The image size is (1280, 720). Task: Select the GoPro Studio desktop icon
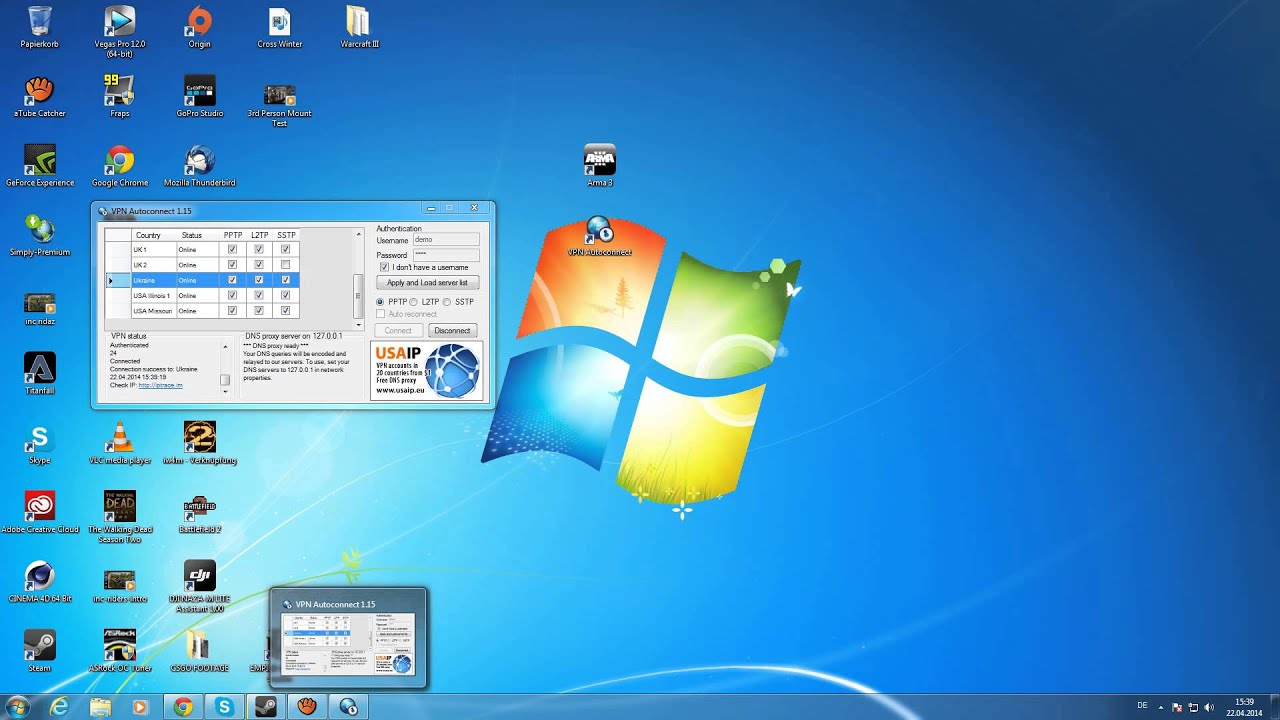(x=200, y=97)
